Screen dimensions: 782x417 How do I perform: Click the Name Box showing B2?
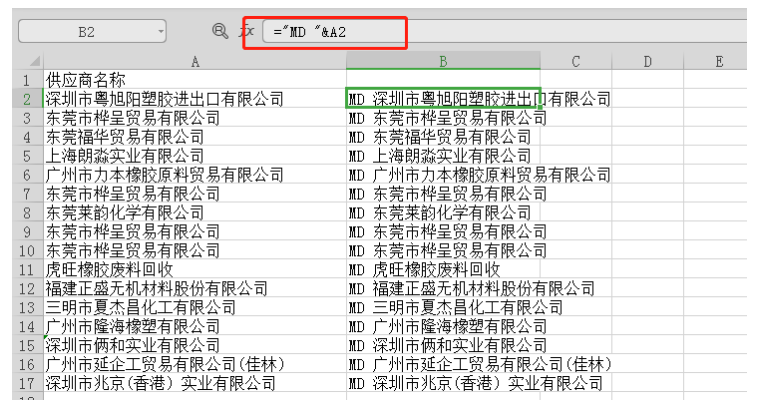pos(92,32)
